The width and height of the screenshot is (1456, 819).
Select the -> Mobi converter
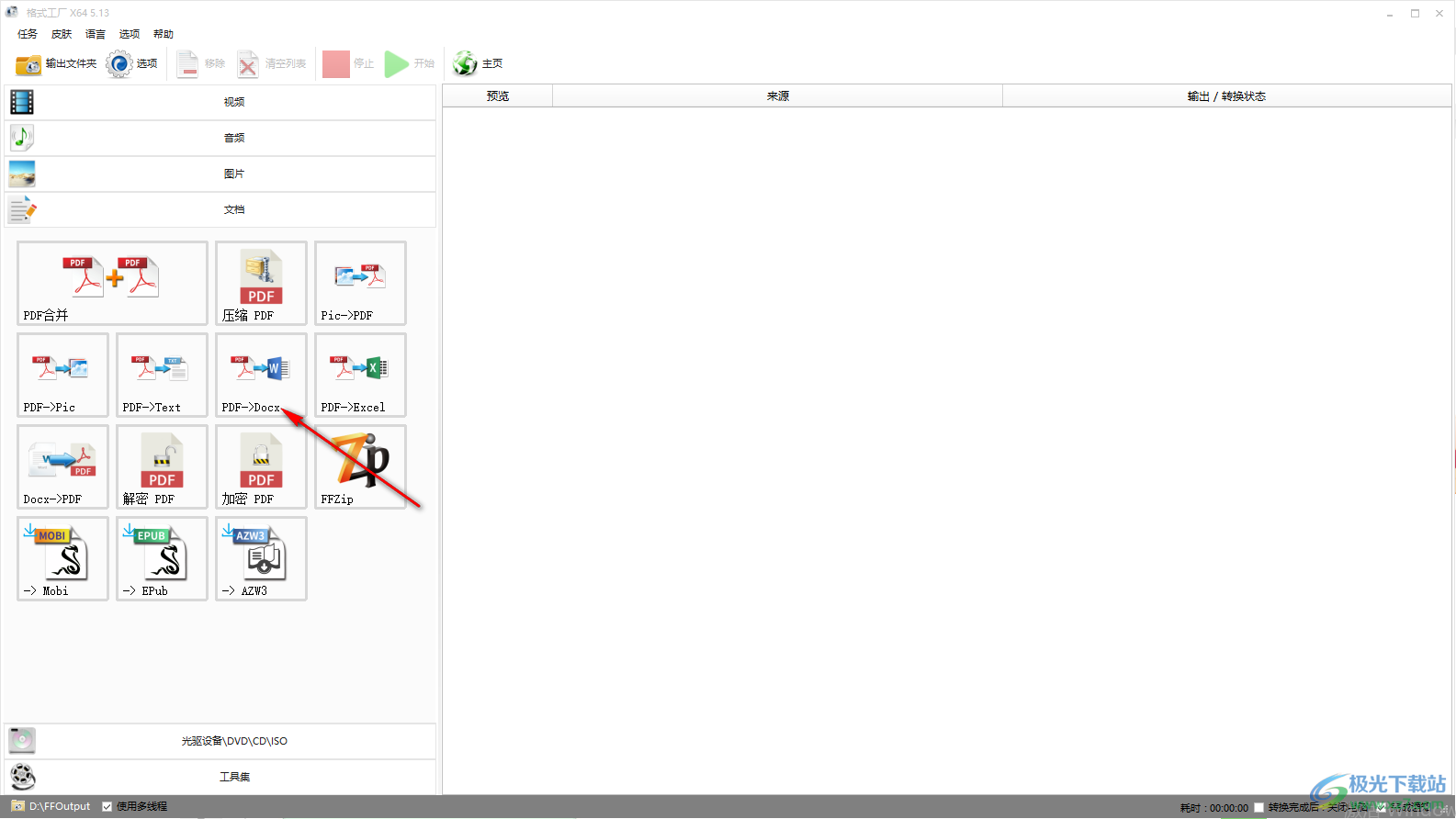(62, 558)
